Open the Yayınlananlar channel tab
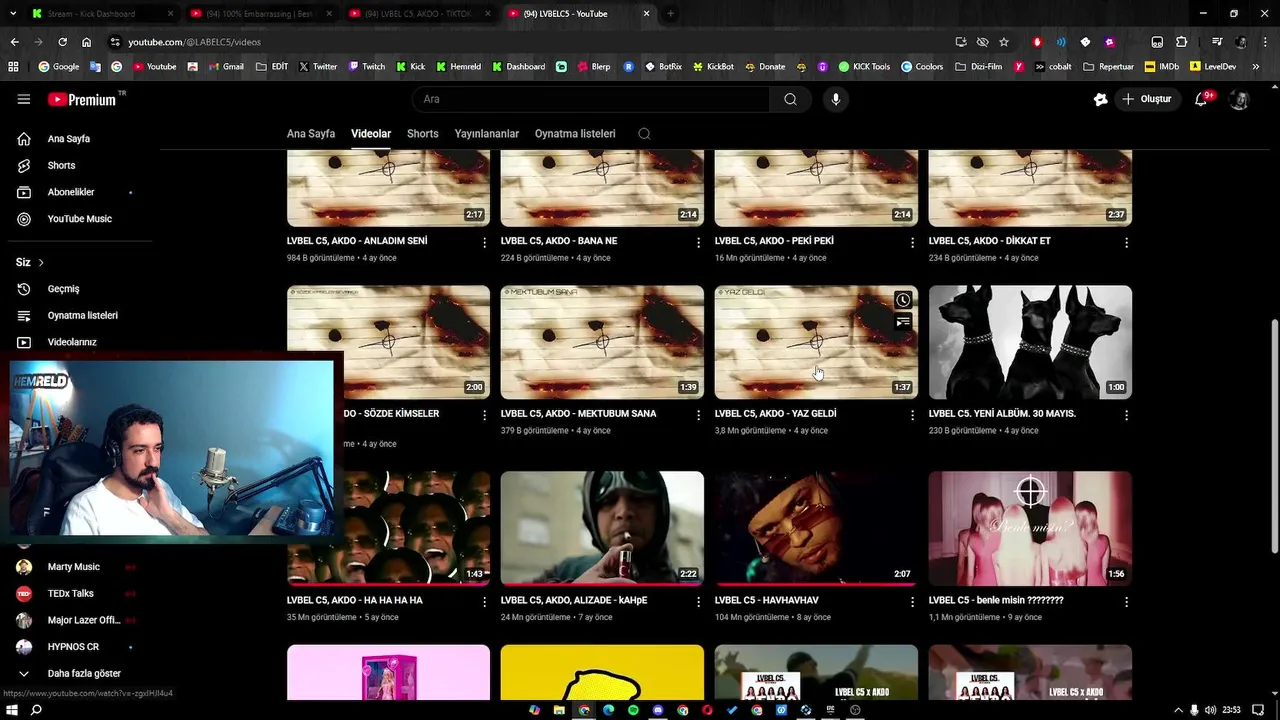This screenshot has height=720, width=1280. click(x=487, y=134)
